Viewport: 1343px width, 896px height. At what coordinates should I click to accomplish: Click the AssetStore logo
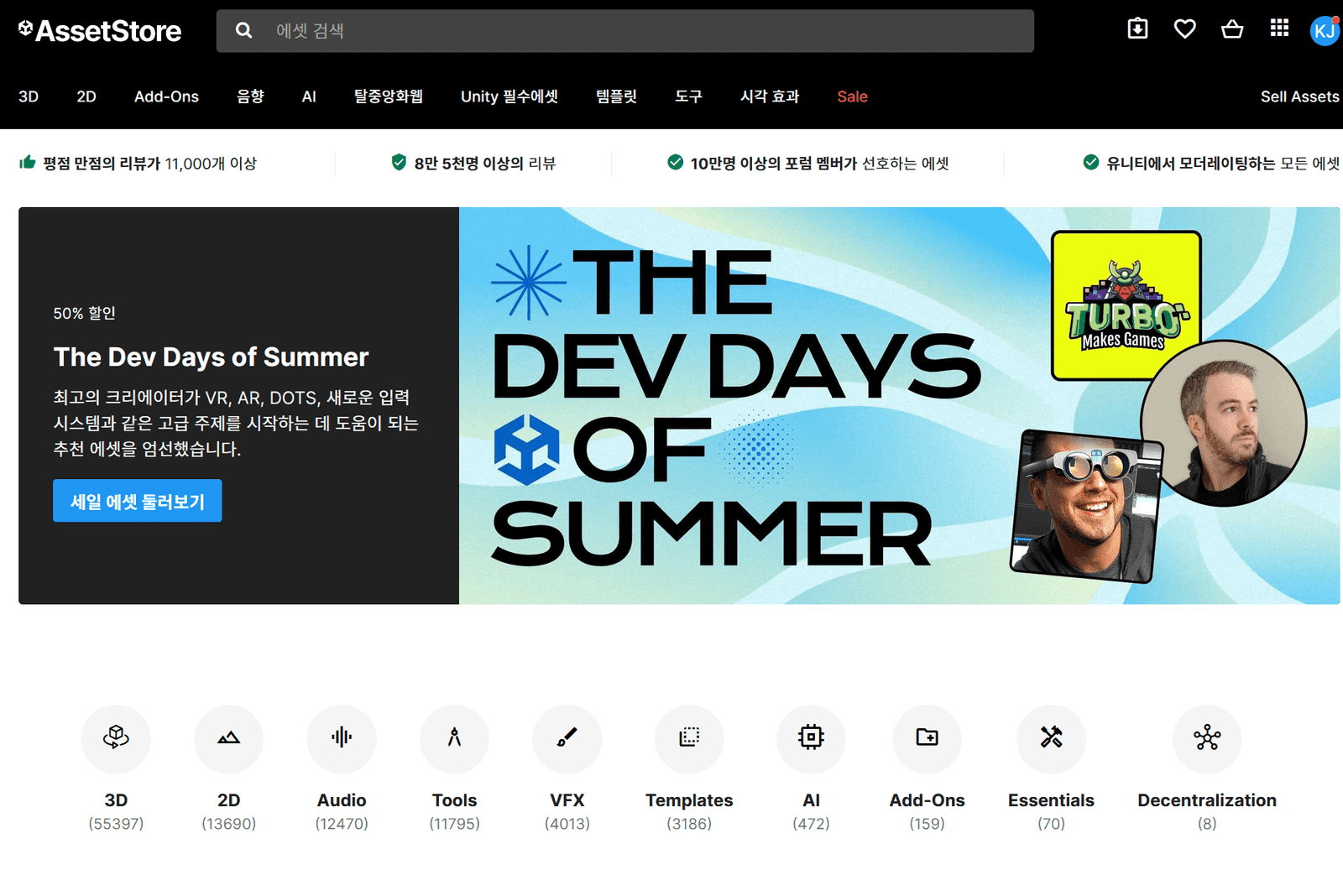100,31
